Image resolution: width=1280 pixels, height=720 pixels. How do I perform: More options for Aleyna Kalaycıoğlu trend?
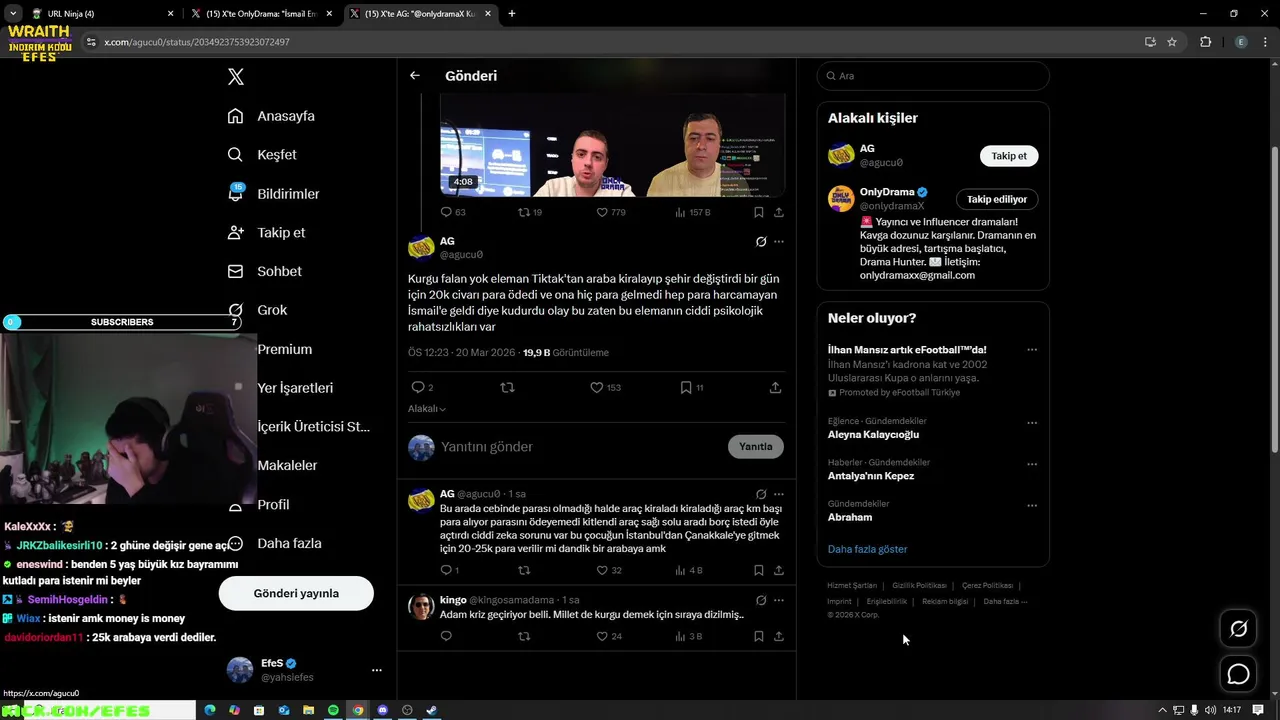click(x=1032, y=423)
